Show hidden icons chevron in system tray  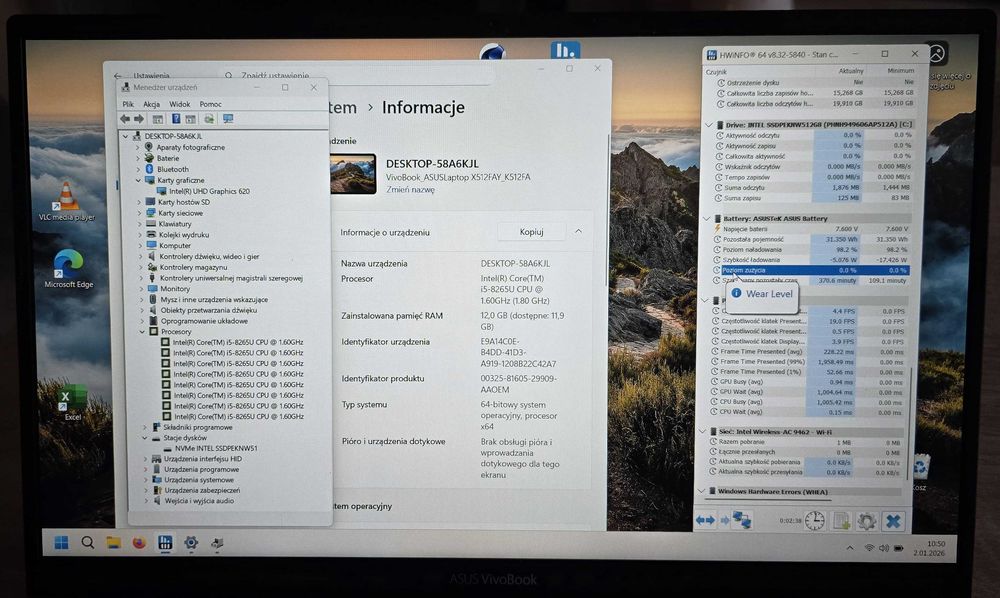(849, 548)
